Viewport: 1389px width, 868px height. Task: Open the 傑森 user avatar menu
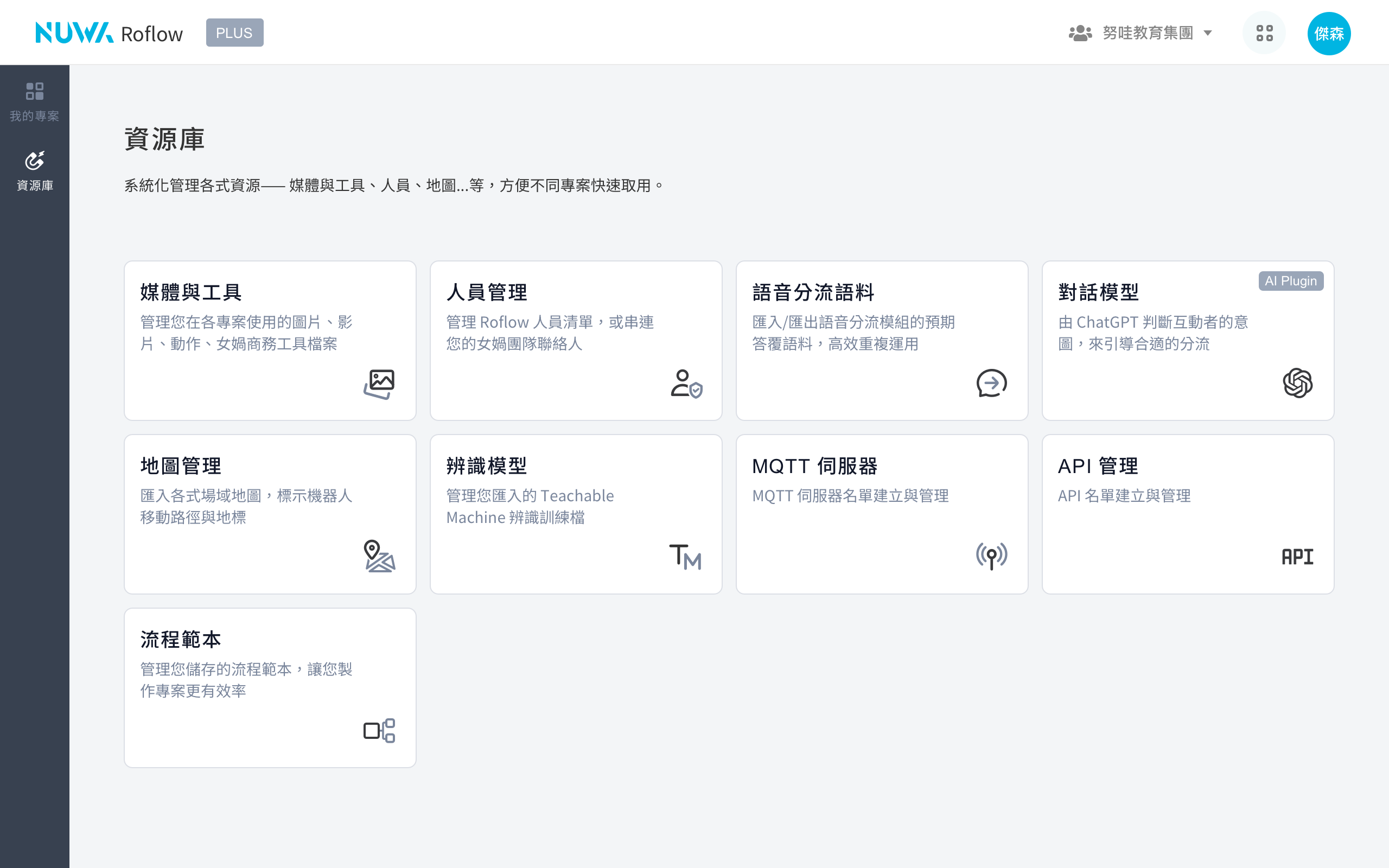click(x=1329, y=33)
